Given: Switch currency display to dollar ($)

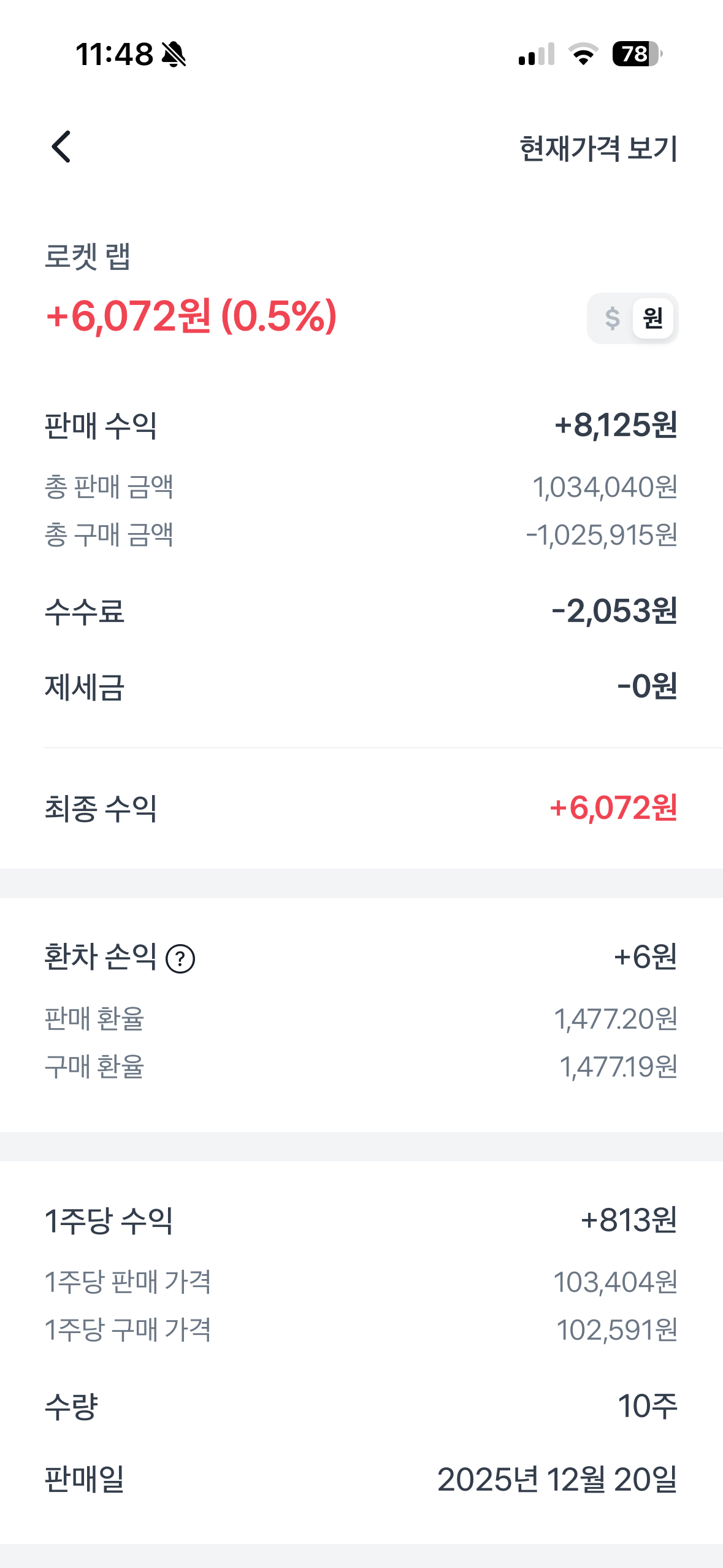Looking at the screenshot, I should pyautogui.click(x=612, y=318).
